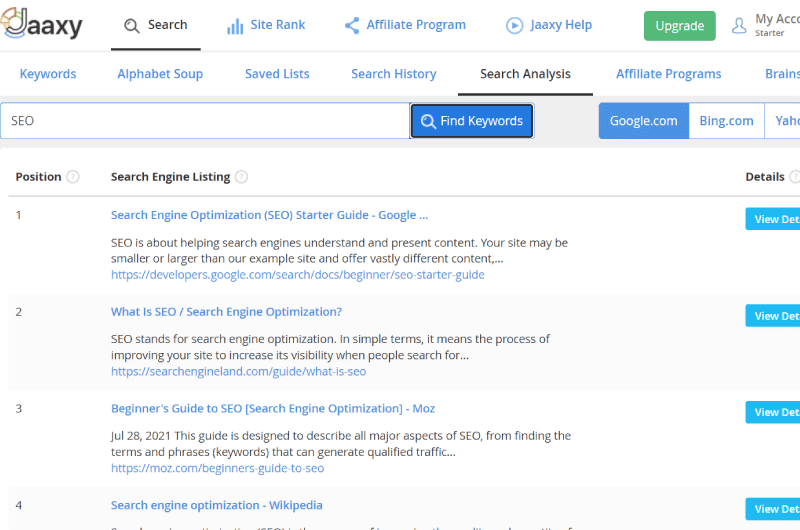Click the magnifier icon inside Find Keywords button

(428, 121)
